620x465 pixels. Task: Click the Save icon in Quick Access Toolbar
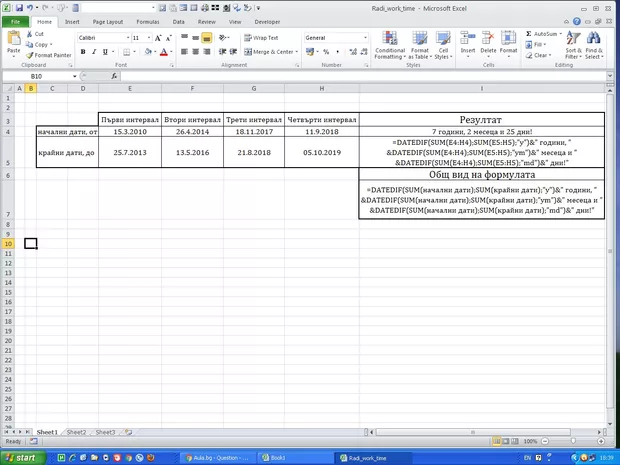19,7
